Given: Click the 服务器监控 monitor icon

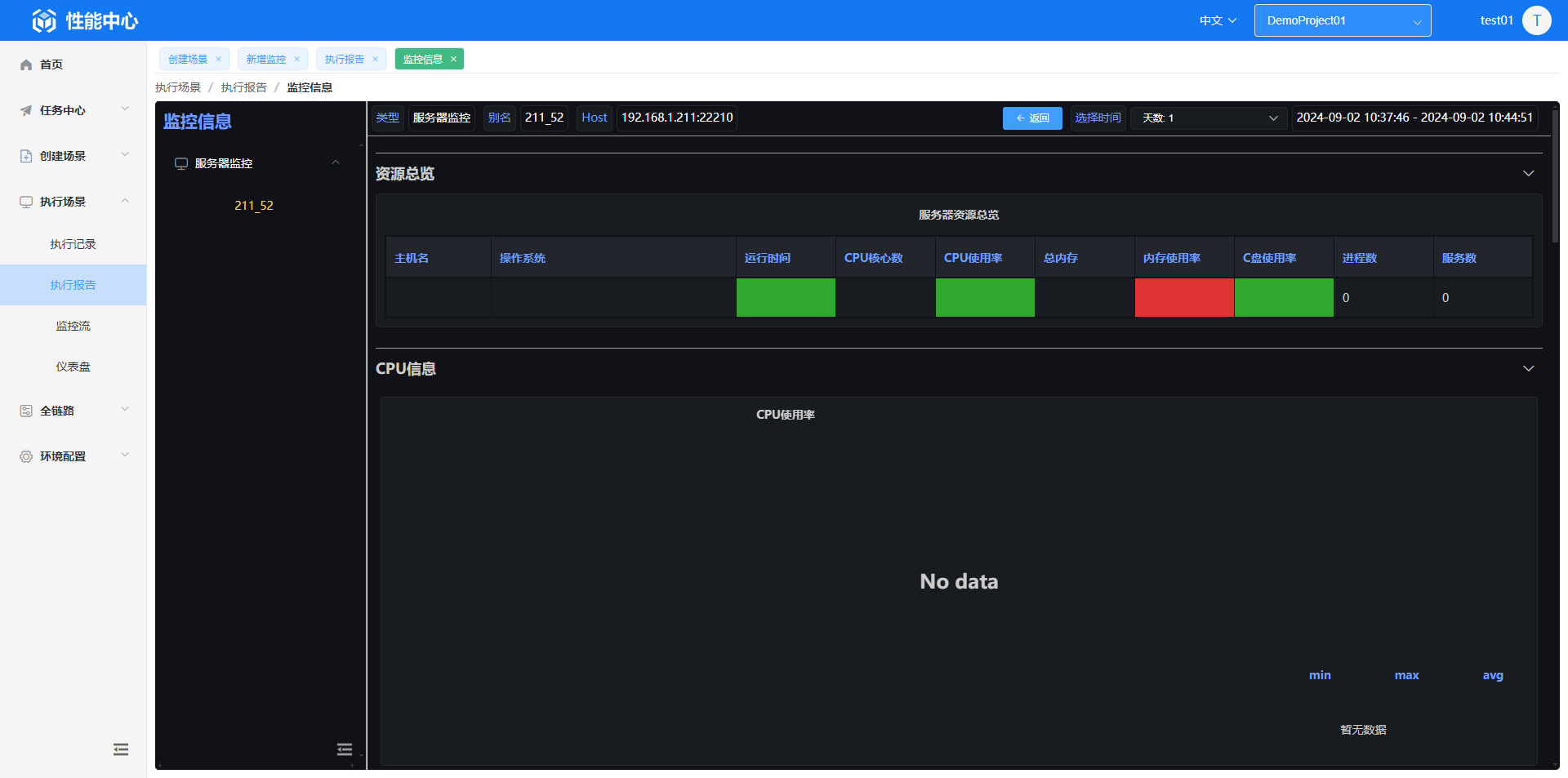Looking at the screenshot, I should [181, 163].
